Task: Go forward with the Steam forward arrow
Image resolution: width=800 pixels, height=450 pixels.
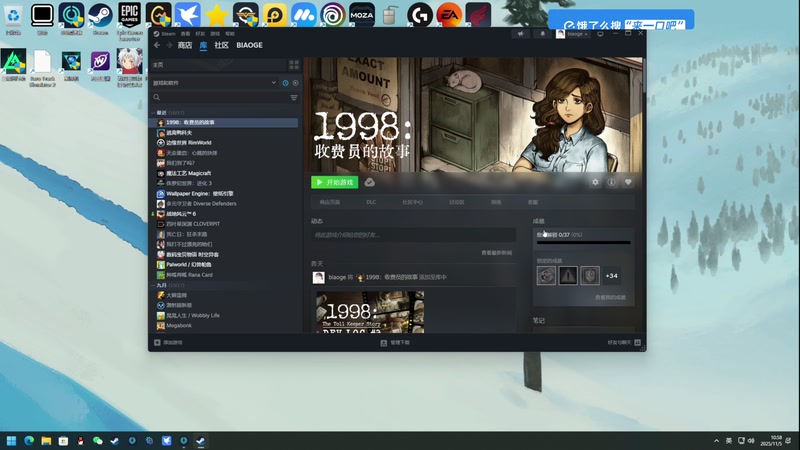Action: (169, 45)
